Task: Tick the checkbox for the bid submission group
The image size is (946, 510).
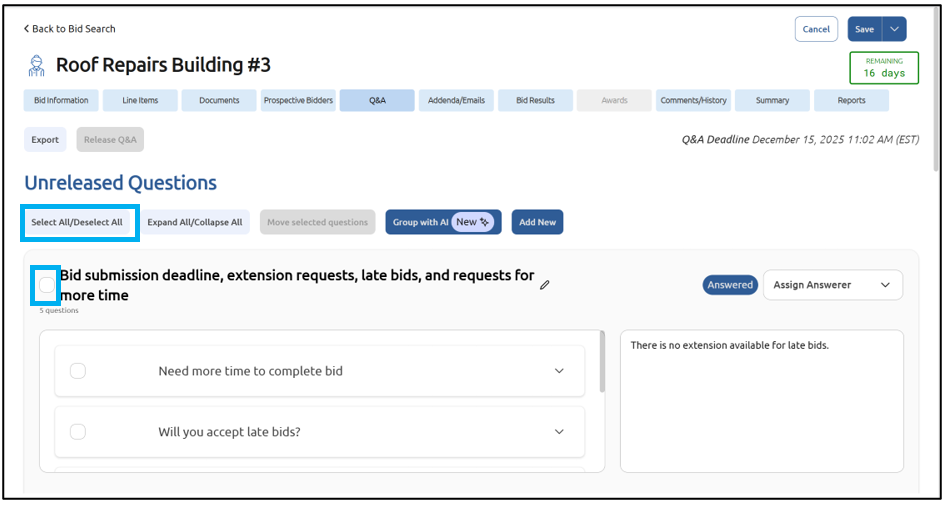Action: click(x=47, y=285)
